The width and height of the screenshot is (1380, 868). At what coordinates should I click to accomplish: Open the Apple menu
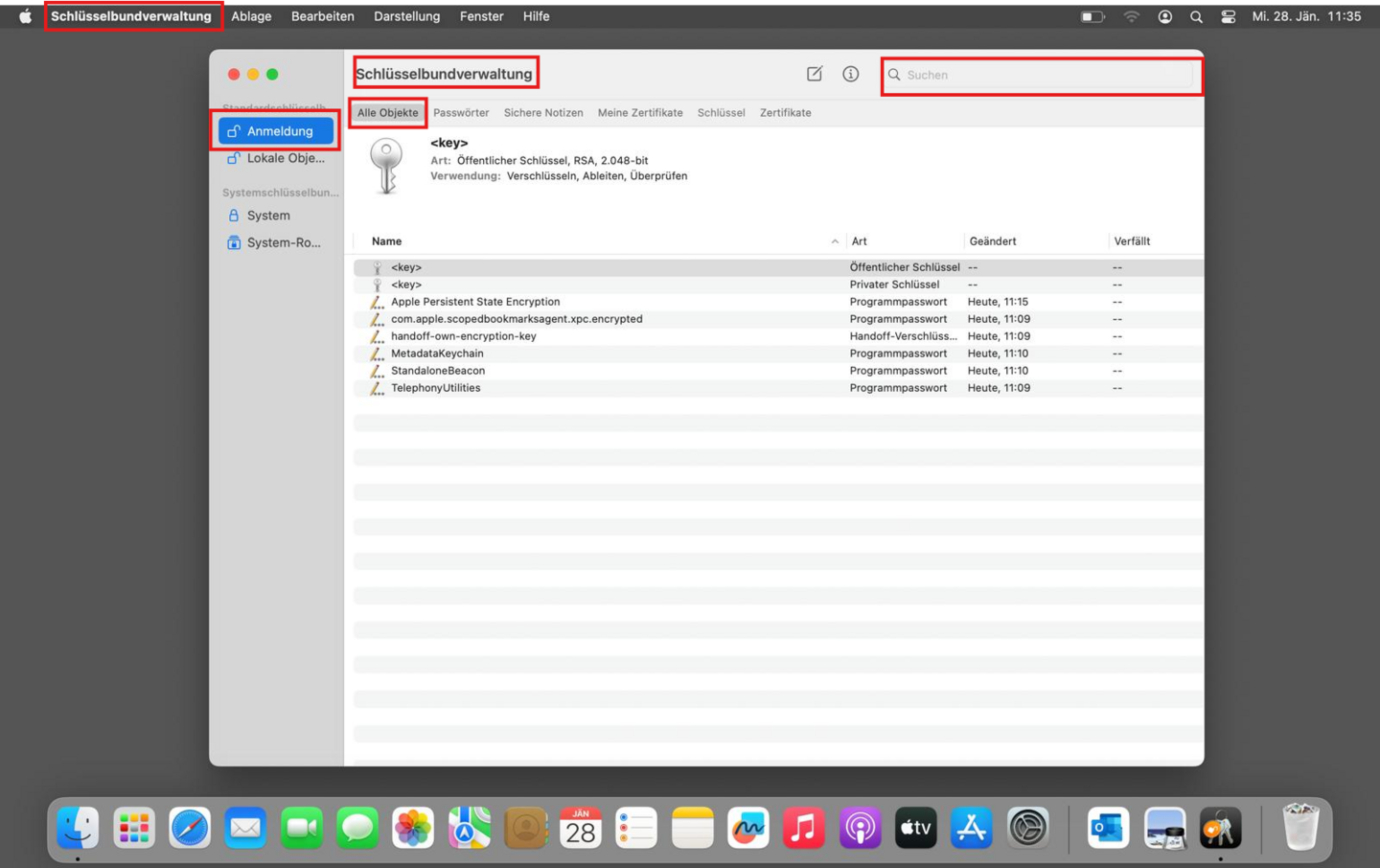coord(24,16)
